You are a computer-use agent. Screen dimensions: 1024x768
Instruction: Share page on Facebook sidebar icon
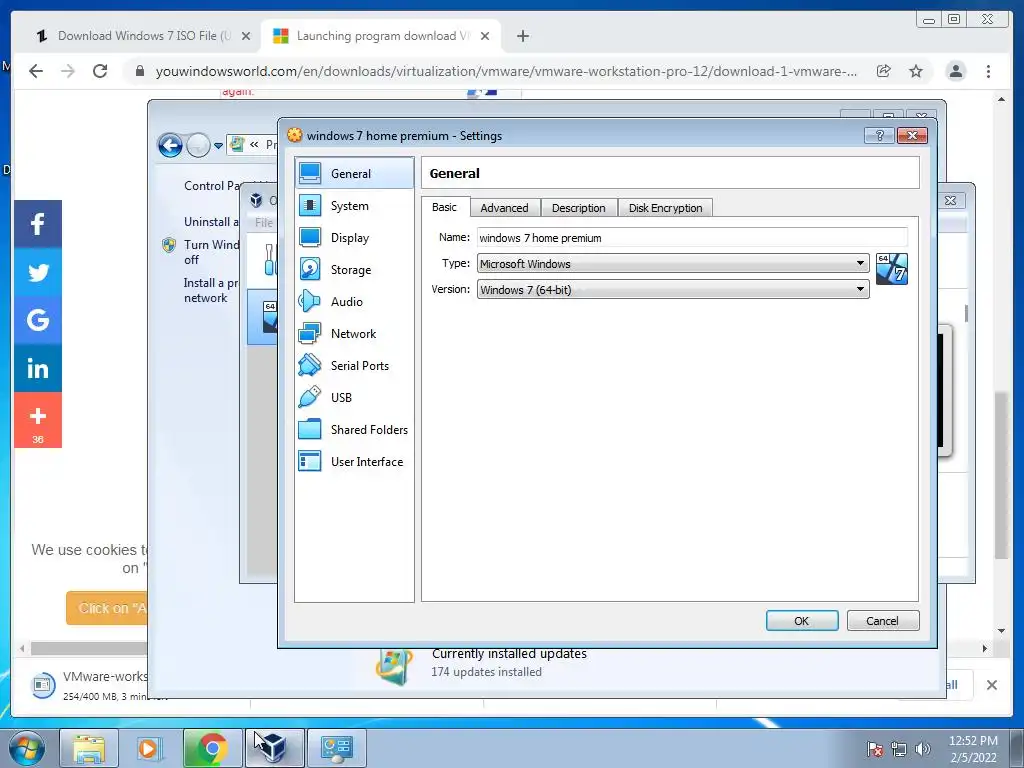coord(38,224)
